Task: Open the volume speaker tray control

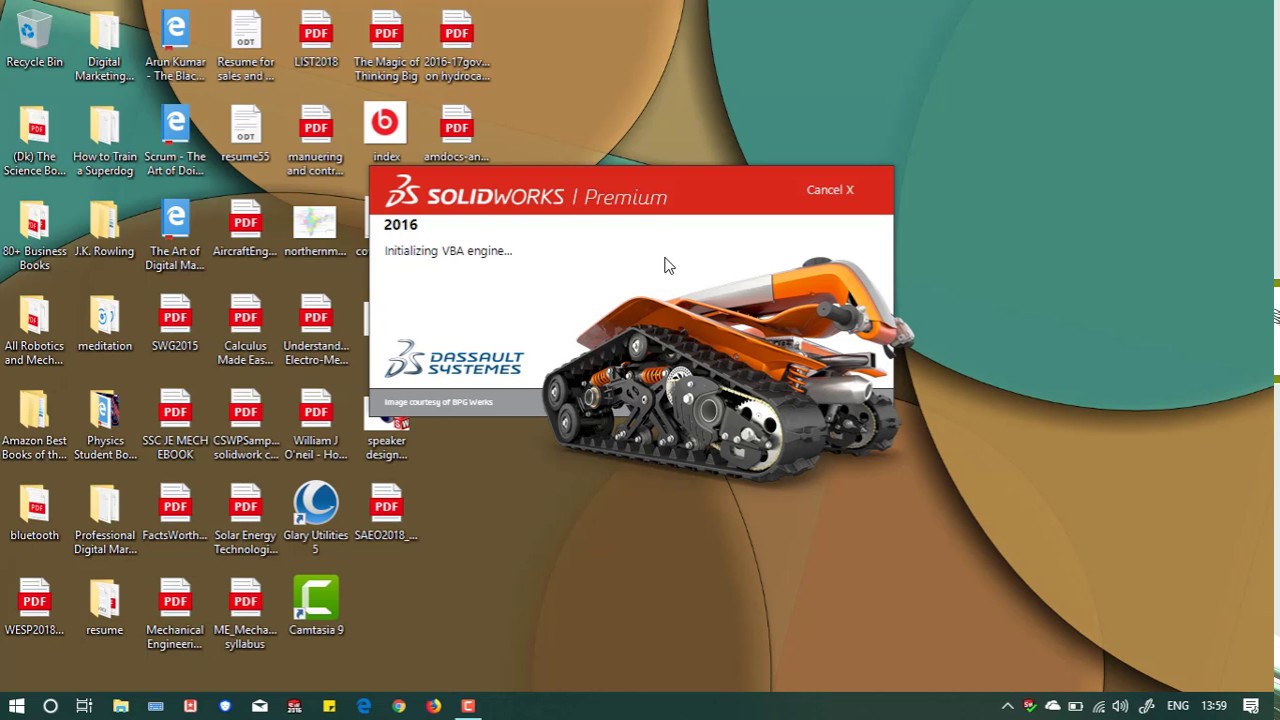Action: click(1121, 706)
